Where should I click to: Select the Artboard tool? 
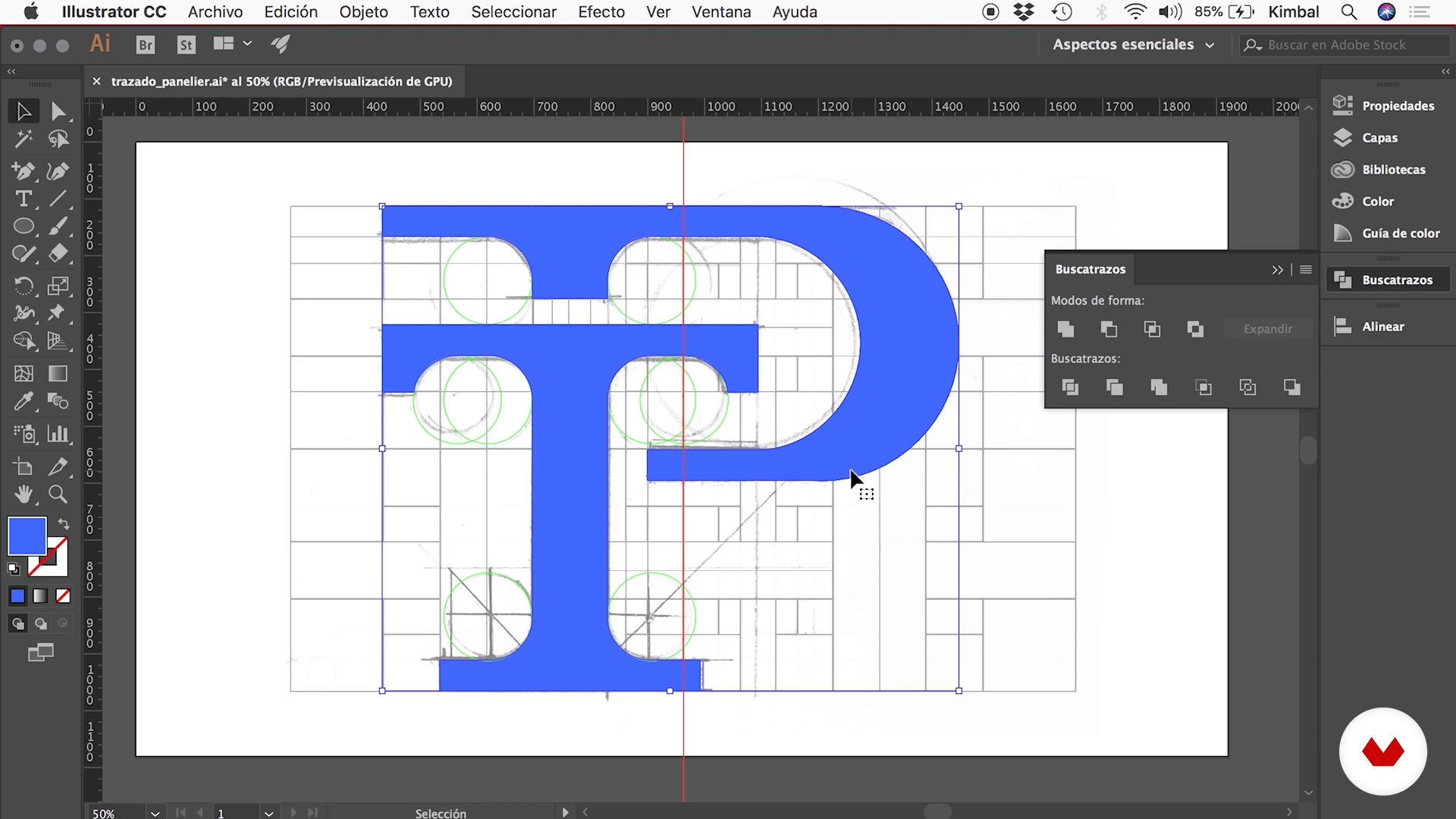tap(24, 466)
